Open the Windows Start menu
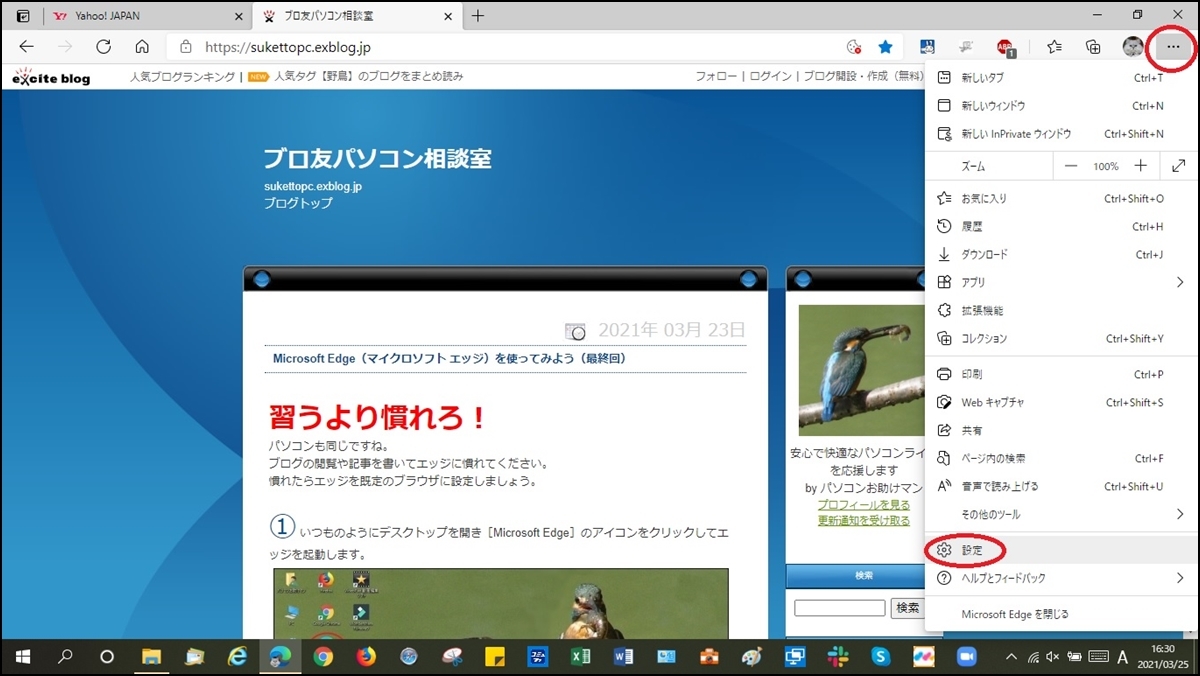The image size is (1200, 676). [x=23, y=657]
